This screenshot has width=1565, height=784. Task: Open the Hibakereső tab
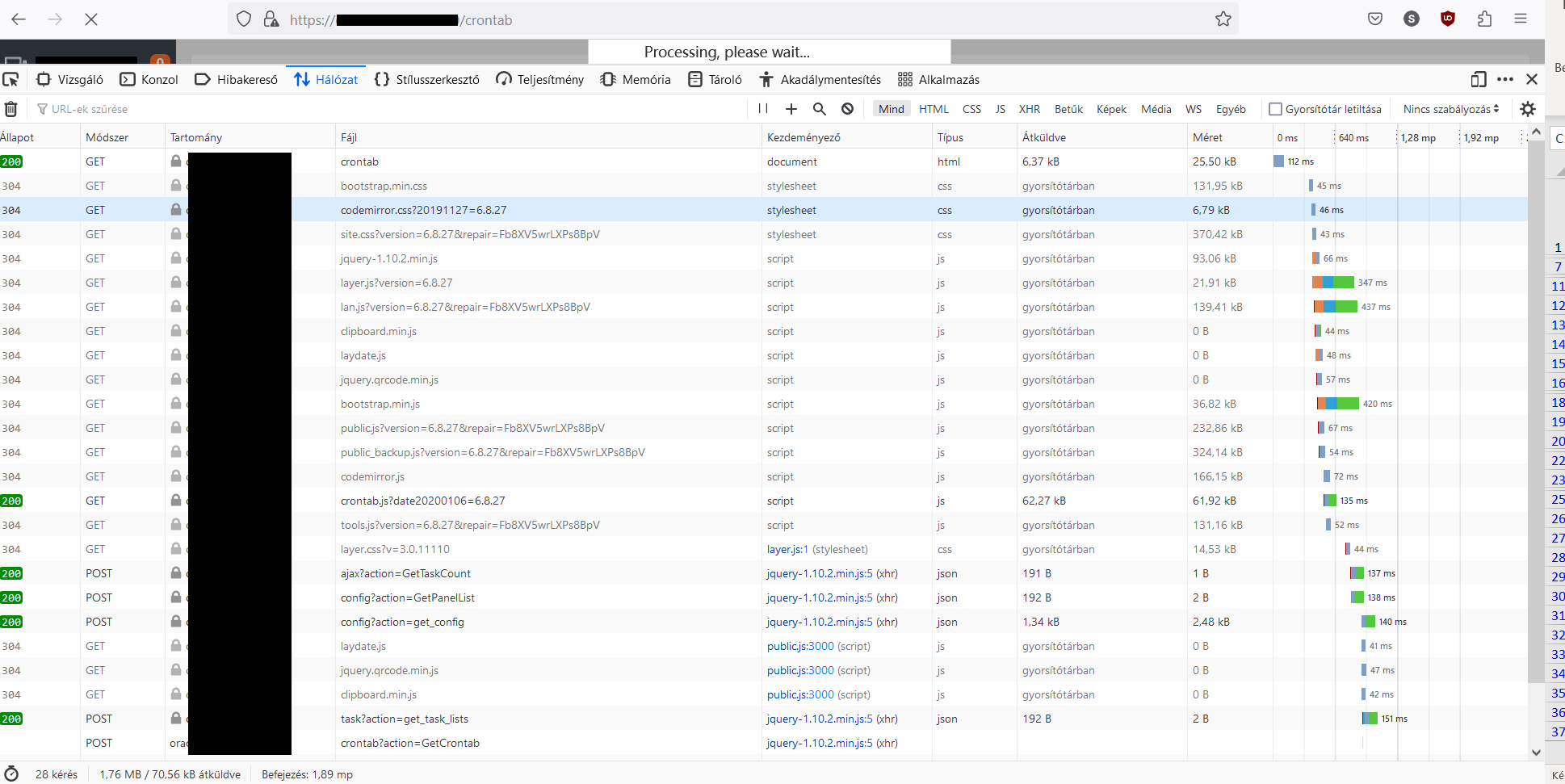(237, 79)
